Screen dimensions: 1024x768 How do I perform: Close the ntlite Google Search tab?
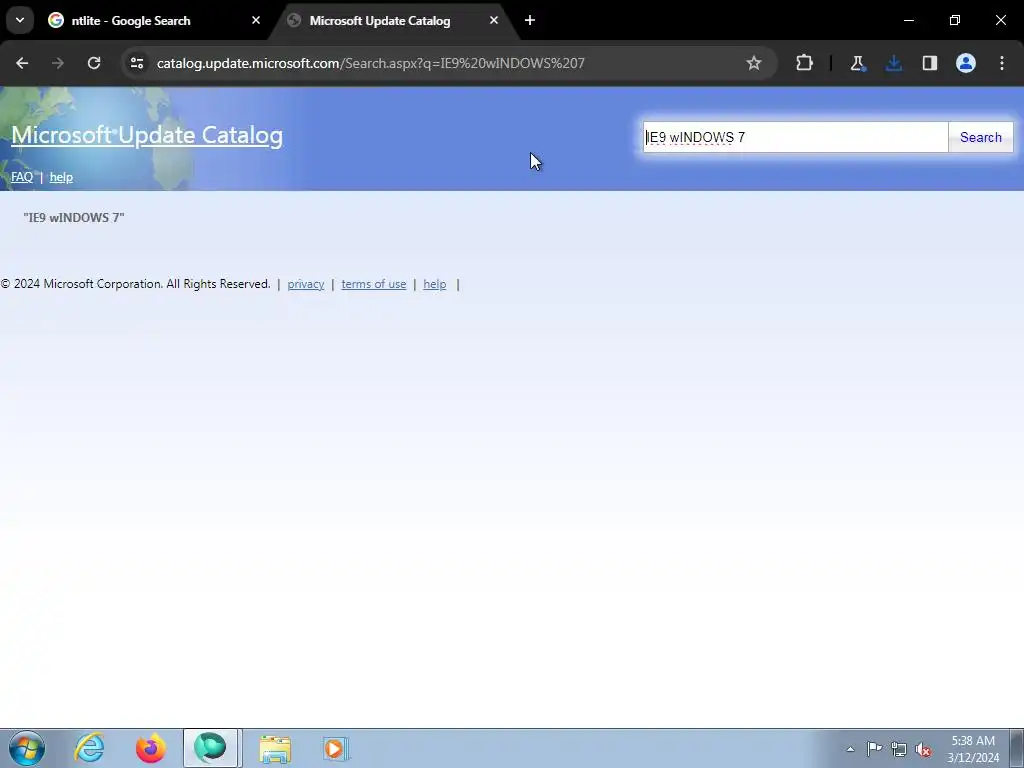[256, 20]
